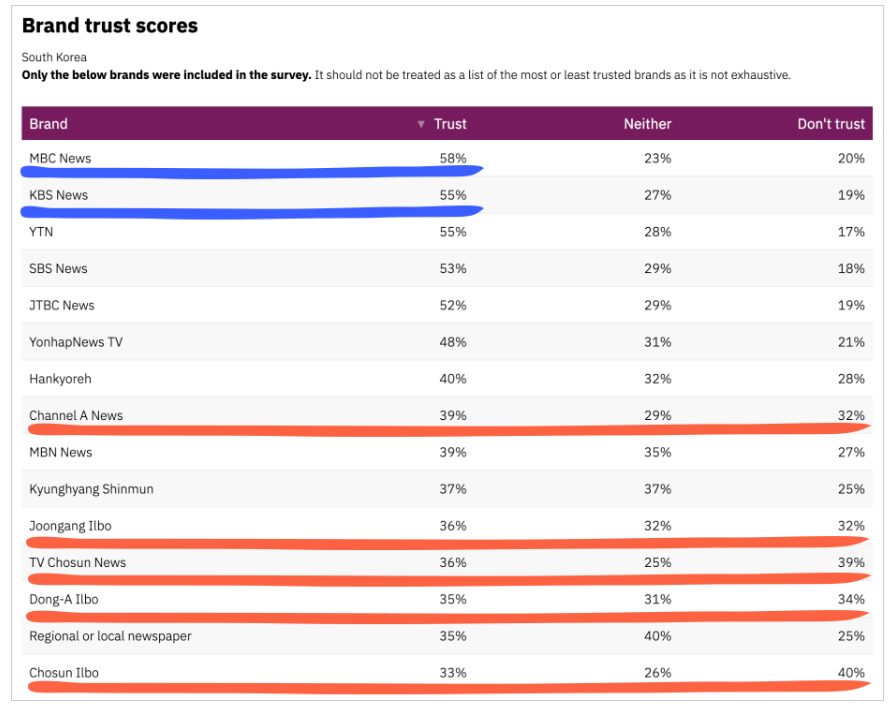Click the Trust column header label
This screenshot has width=892, height=709.
[x=450, y=124]
